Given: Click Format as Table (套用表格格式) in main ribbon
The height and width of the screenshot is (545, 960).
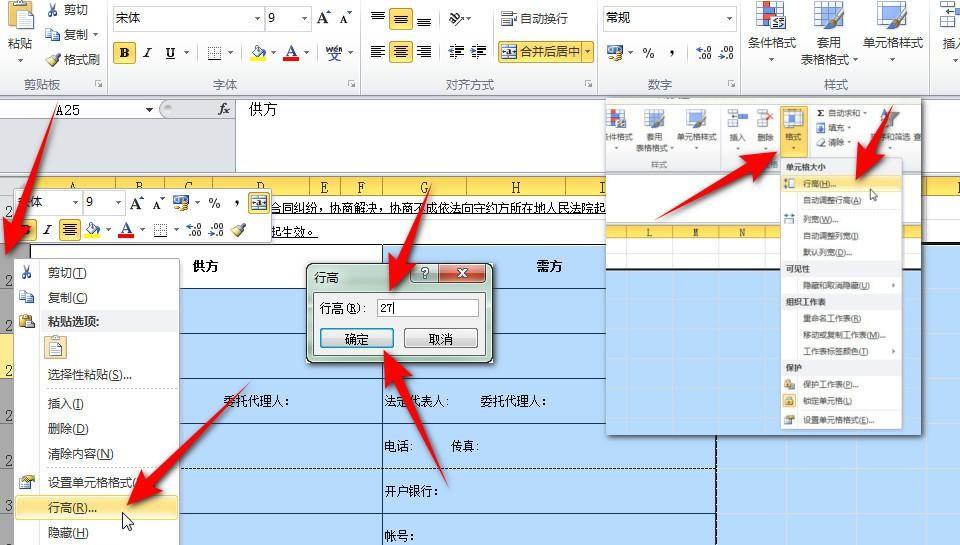Looking at the screenshot, I should 828,33.
